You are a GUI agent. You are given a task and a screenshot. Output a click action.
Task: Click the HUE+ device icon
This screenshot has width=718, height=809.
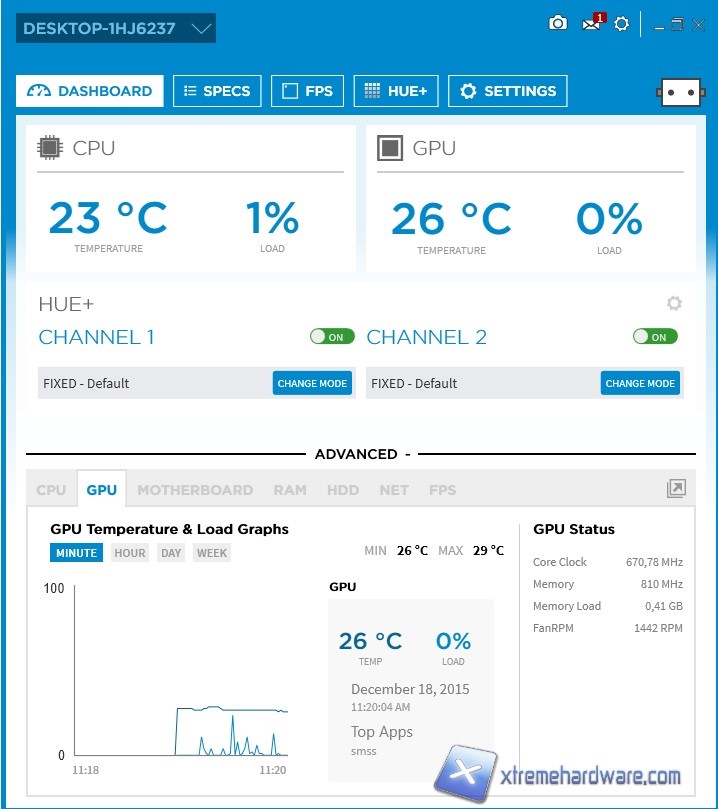[680, 91]
